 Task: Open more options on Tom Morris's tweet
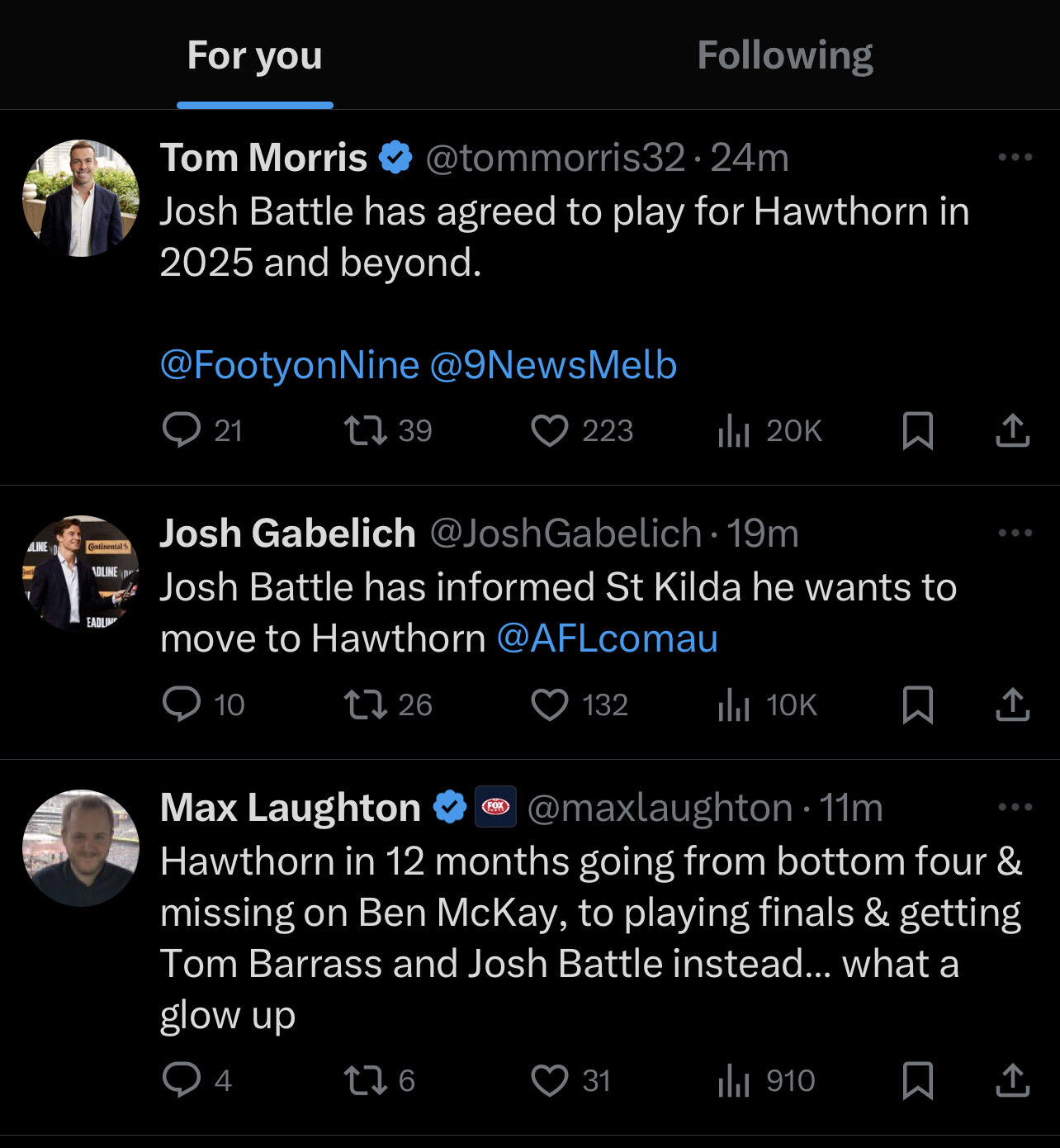[1015, 157]
